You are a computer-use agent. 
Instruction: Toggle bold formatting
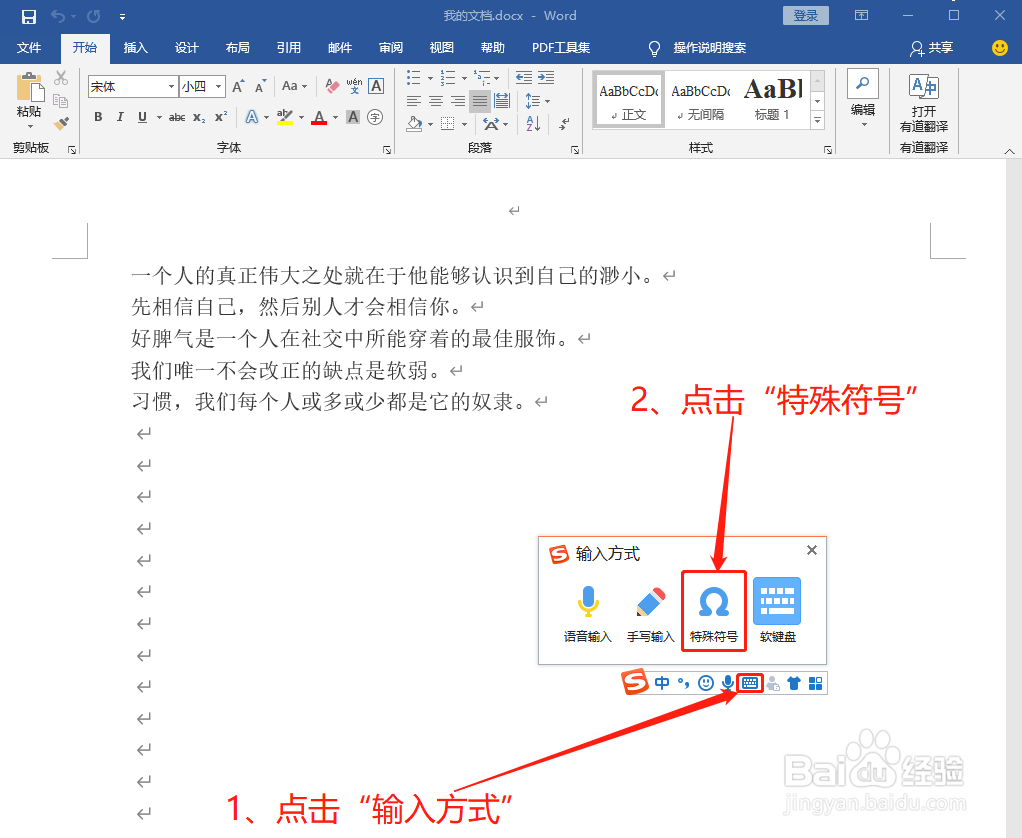pos(98,117)
